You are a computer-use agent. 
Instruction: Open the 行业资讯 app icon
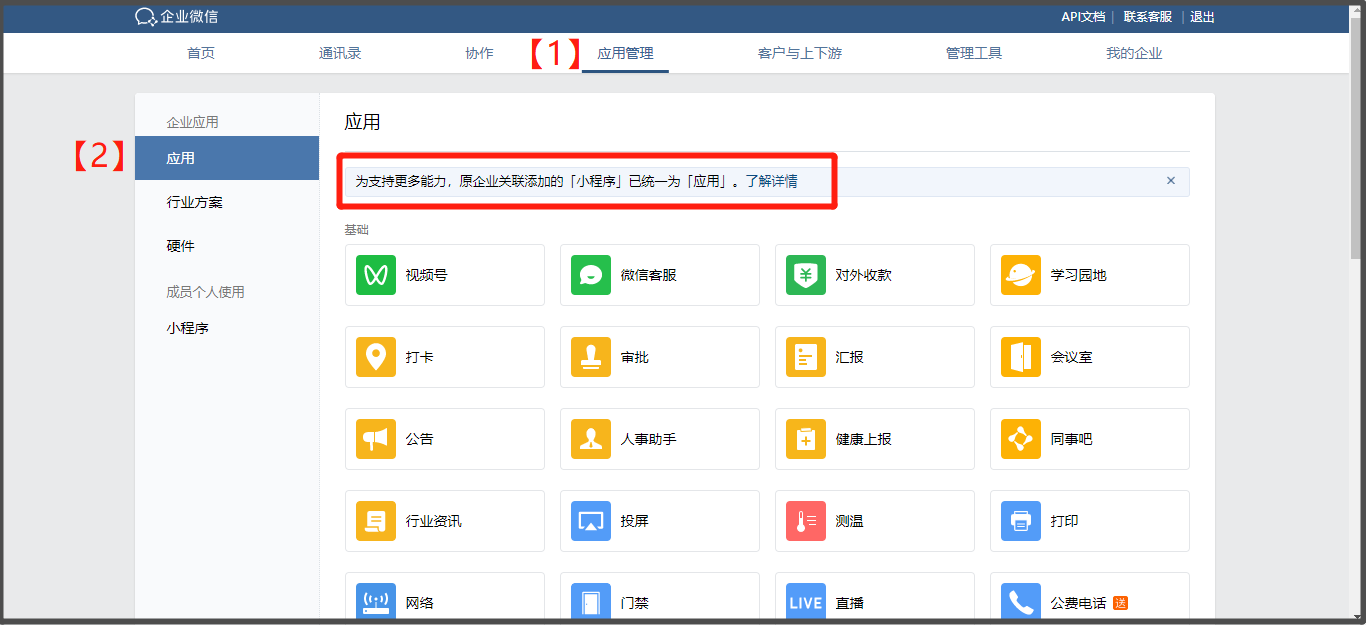(376, 521)
